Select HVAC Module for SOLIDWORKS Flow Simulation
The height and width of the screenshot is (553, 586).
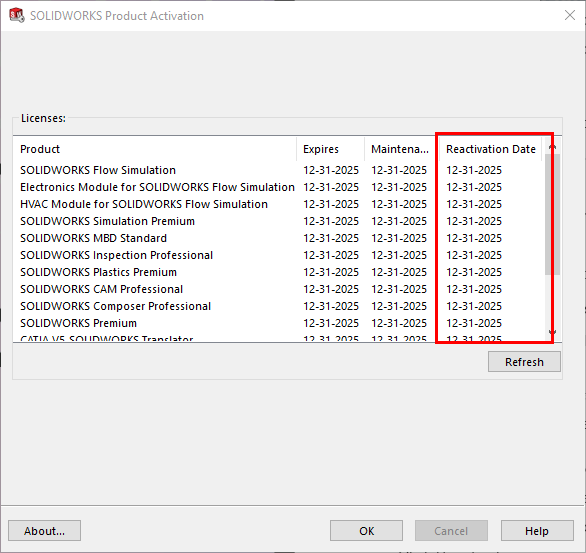(279, 204)
